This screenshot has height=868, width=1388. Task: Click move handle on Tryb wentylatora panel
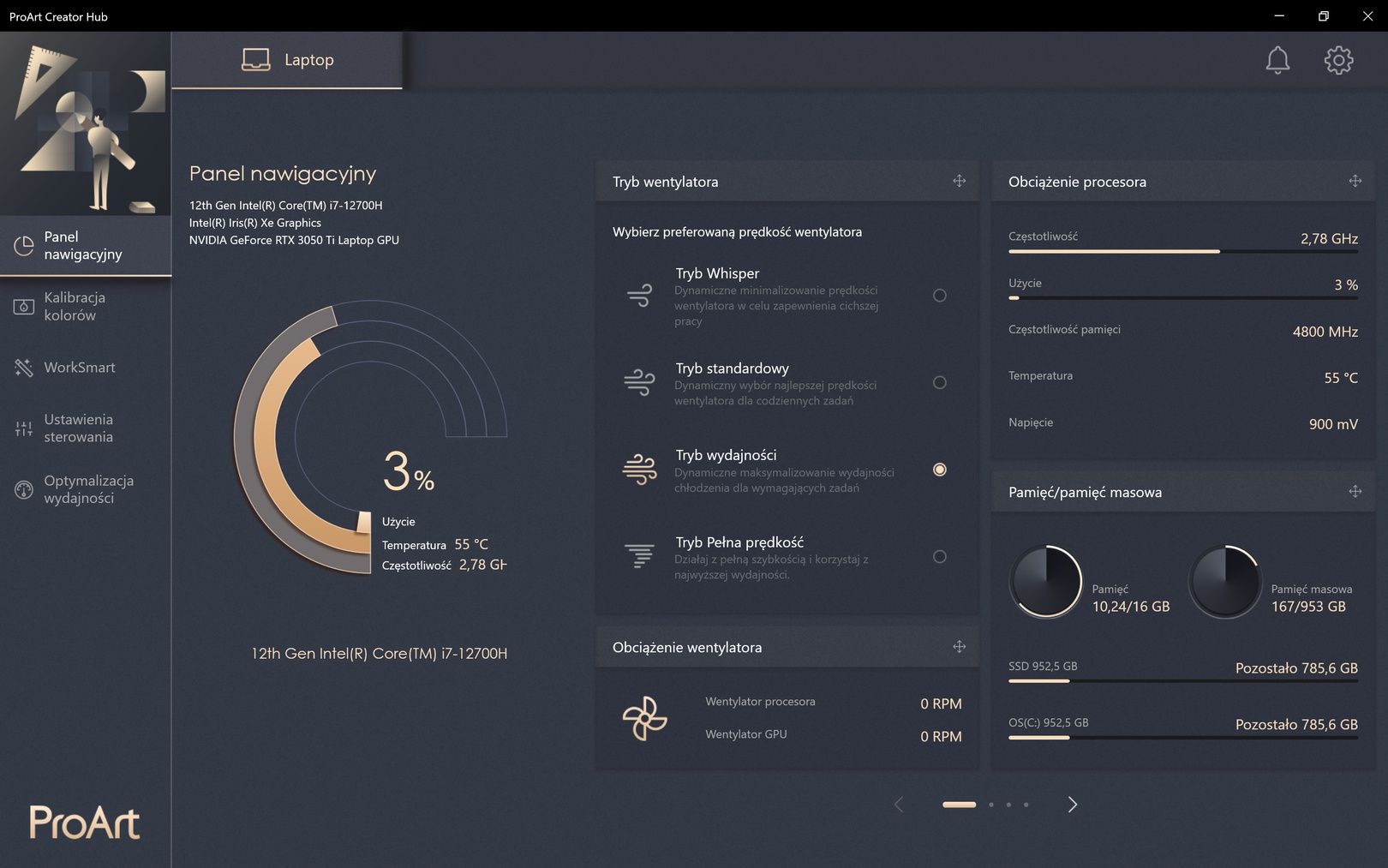click(960, 181)
